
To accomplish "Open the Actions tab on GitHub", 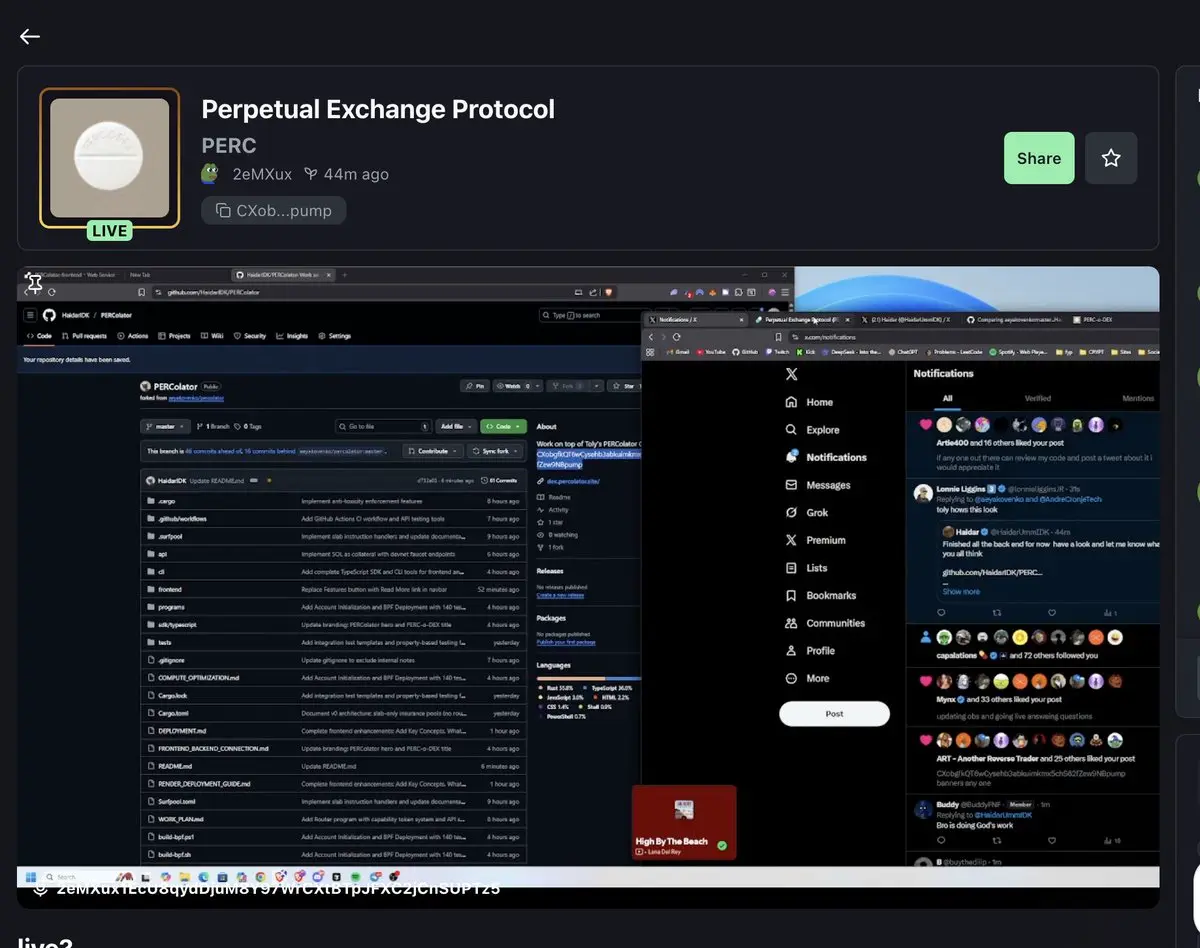I will click(134, 336).
